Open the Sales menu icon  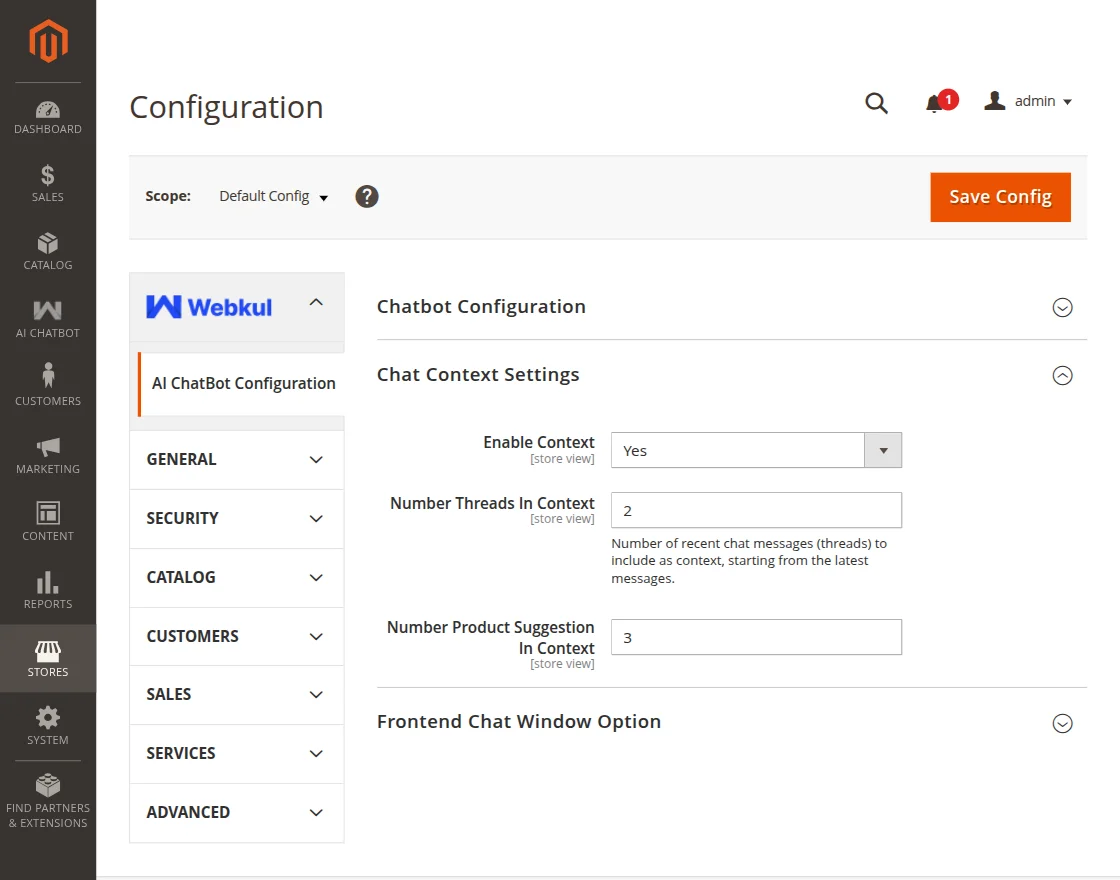(x=48, y=184)
